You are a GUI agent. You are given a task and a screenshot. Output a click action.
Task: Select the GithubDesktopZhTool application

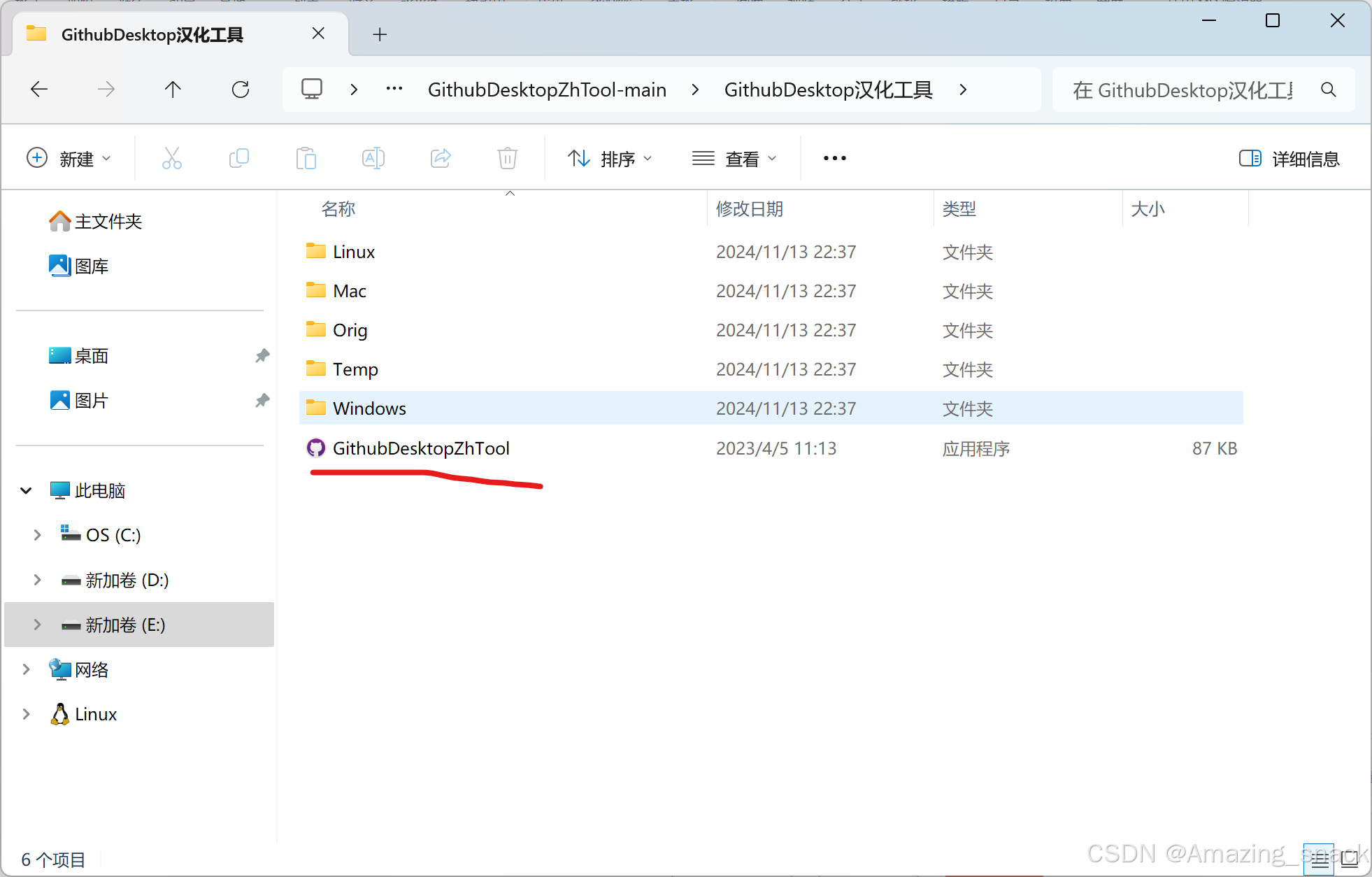pyautogui.click(x=771, y=448)
